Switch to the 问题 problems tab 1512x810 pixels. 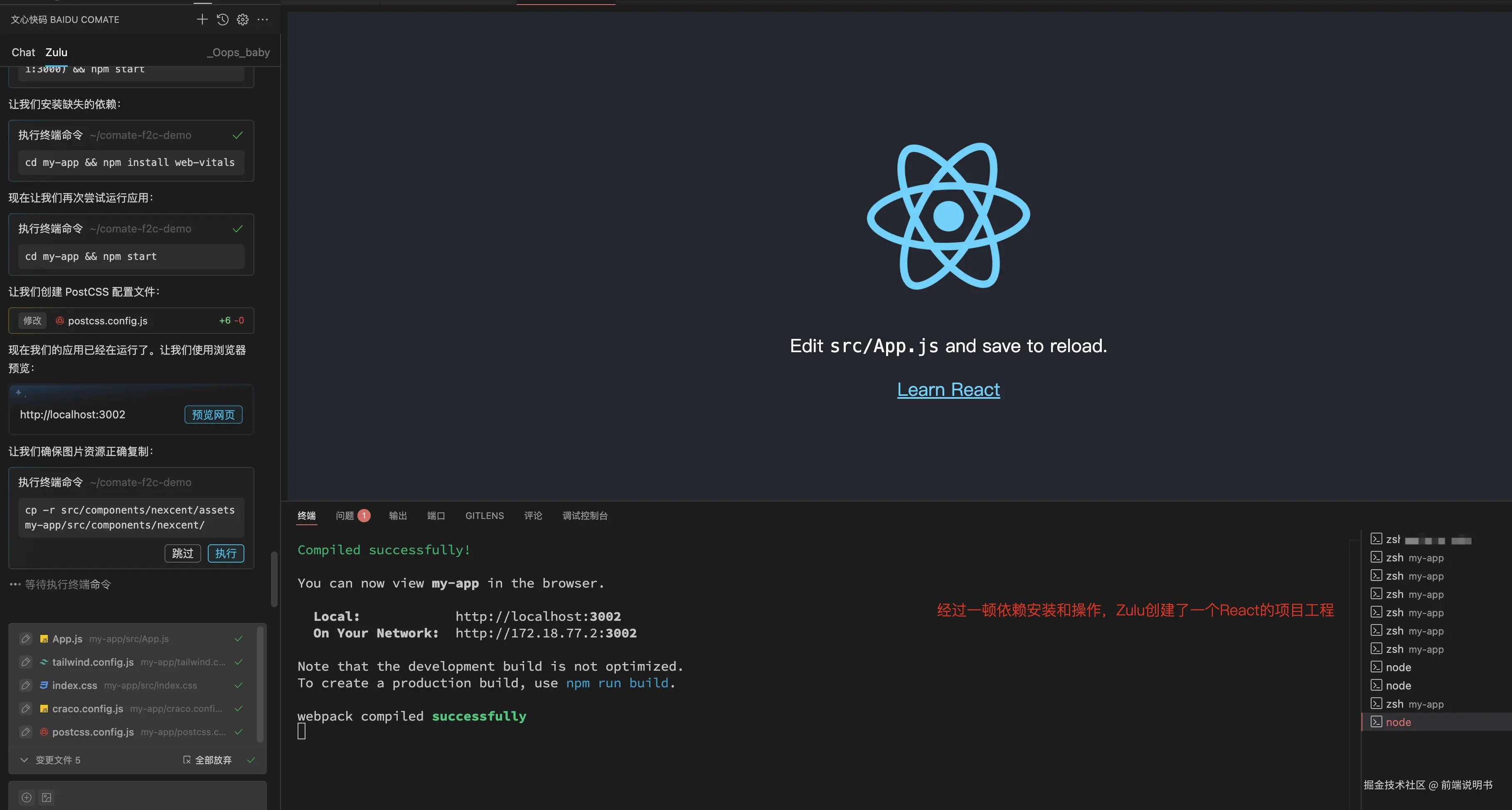click(x=345, y=516)
